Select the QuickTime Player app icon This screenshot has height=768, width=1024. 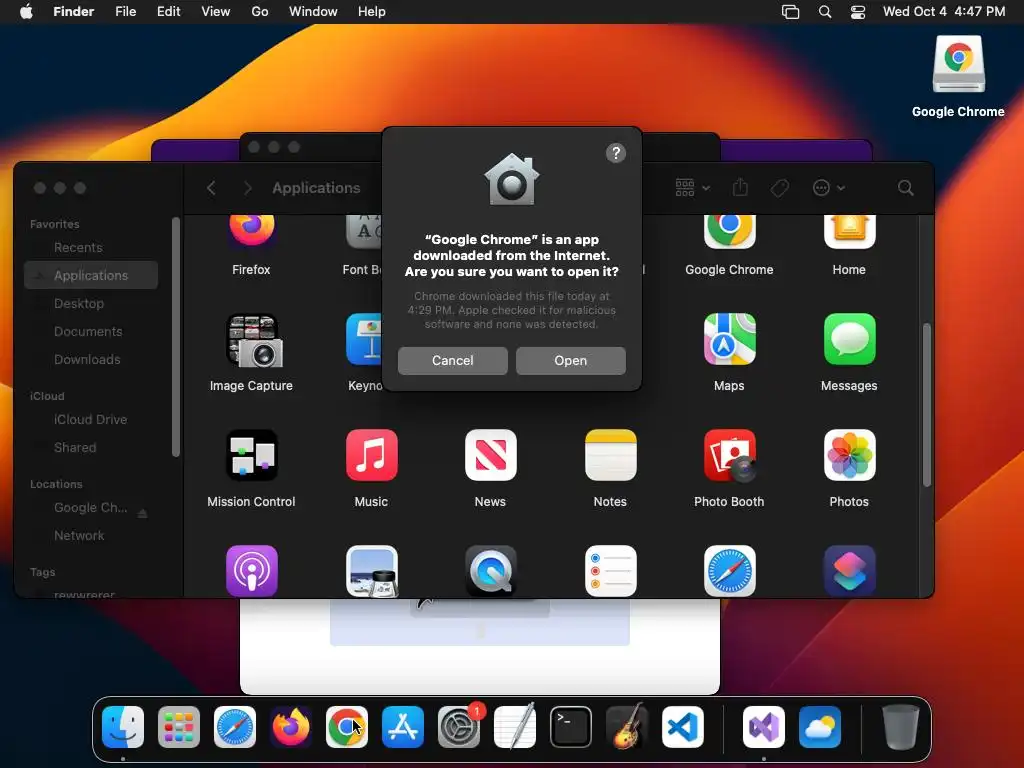coord(490,571)
